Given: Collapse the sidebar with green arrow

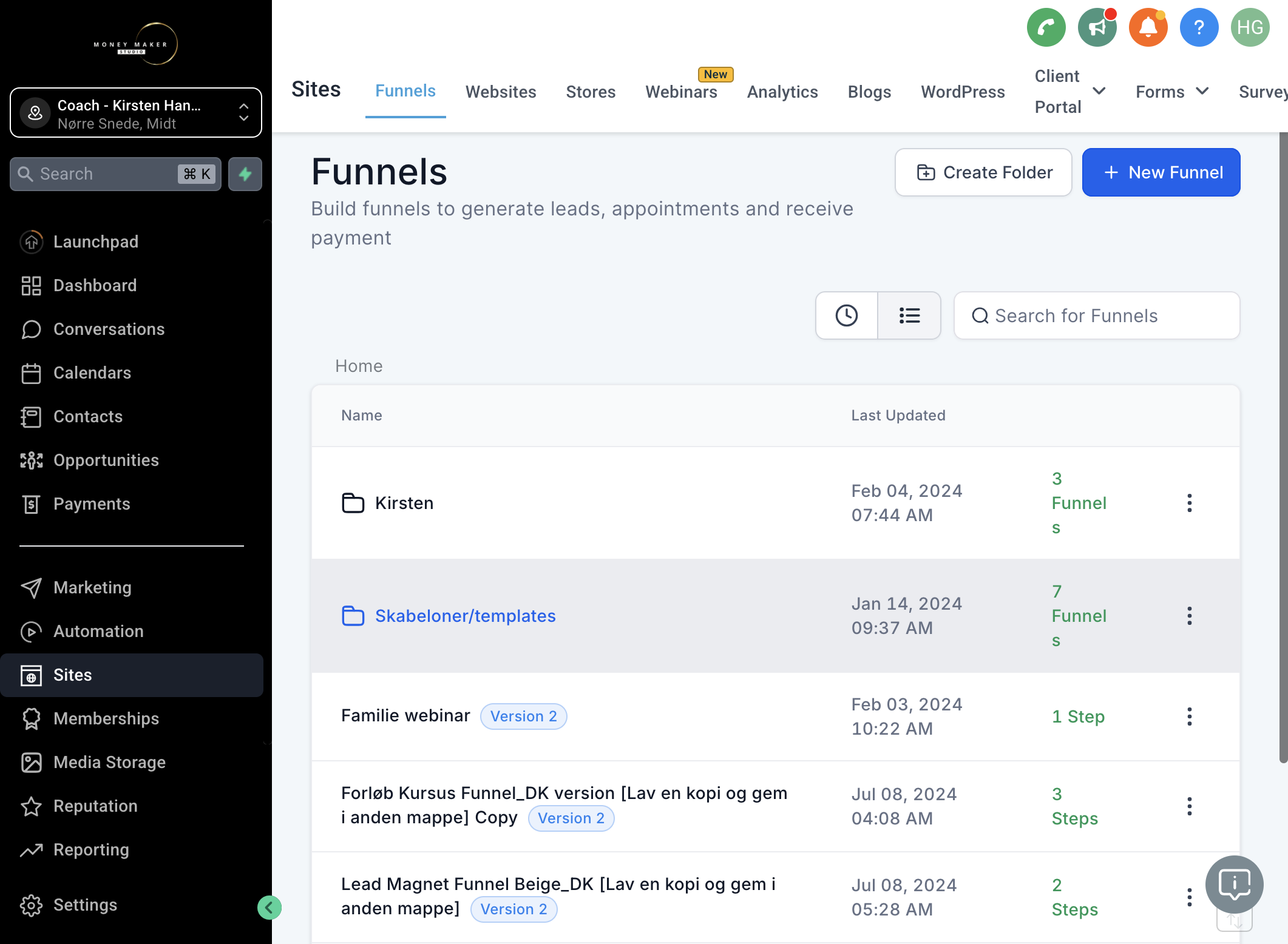Looking at the screenshot, I should (269, 908).
